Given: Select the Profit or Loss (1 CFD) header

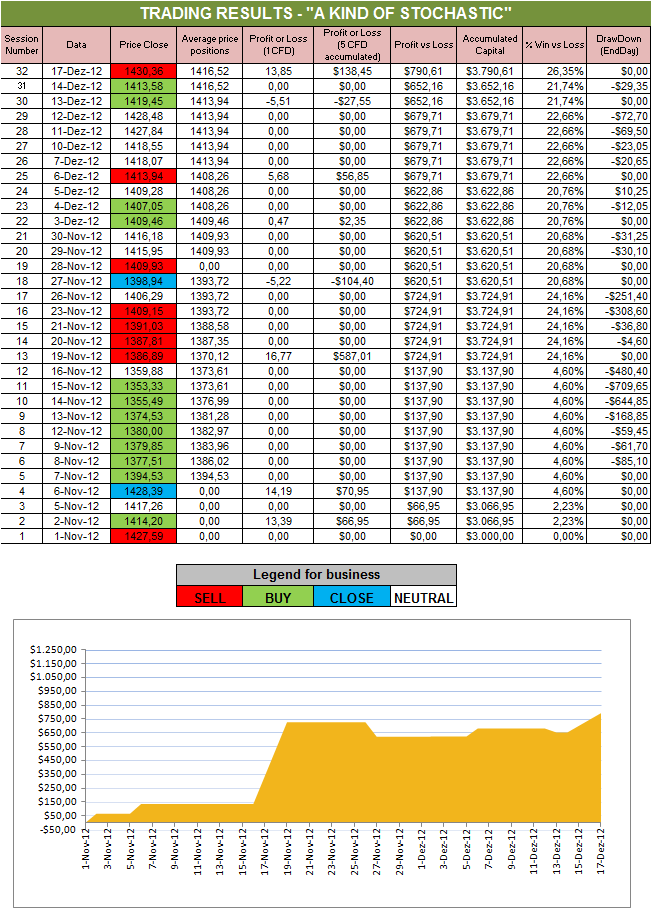Looking at the screenshot, I should (278, 45).
